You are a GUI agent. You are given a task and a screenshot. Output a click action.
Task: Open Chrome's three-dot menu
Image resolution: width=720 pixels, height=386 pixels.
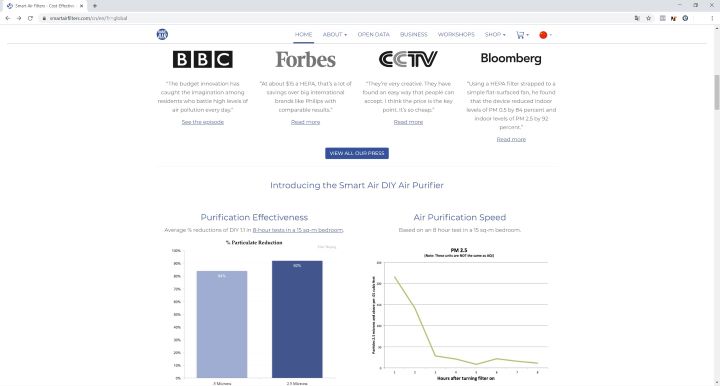712,18
